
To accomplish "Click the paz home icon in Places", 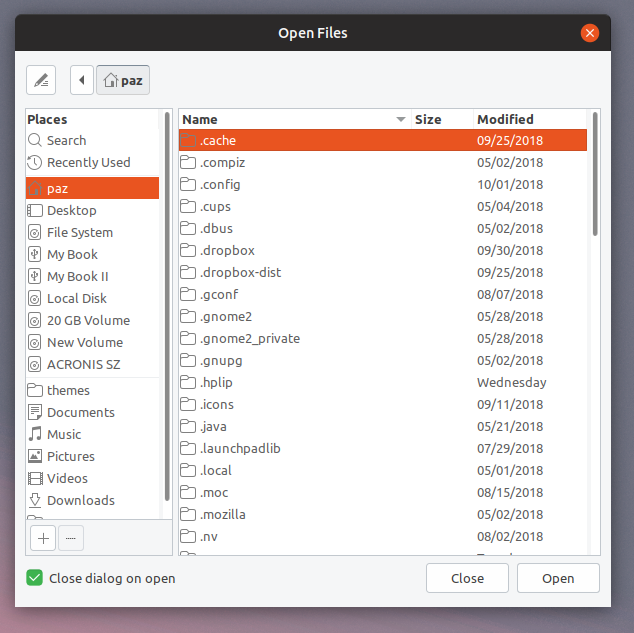I will (x=35, y=188).
